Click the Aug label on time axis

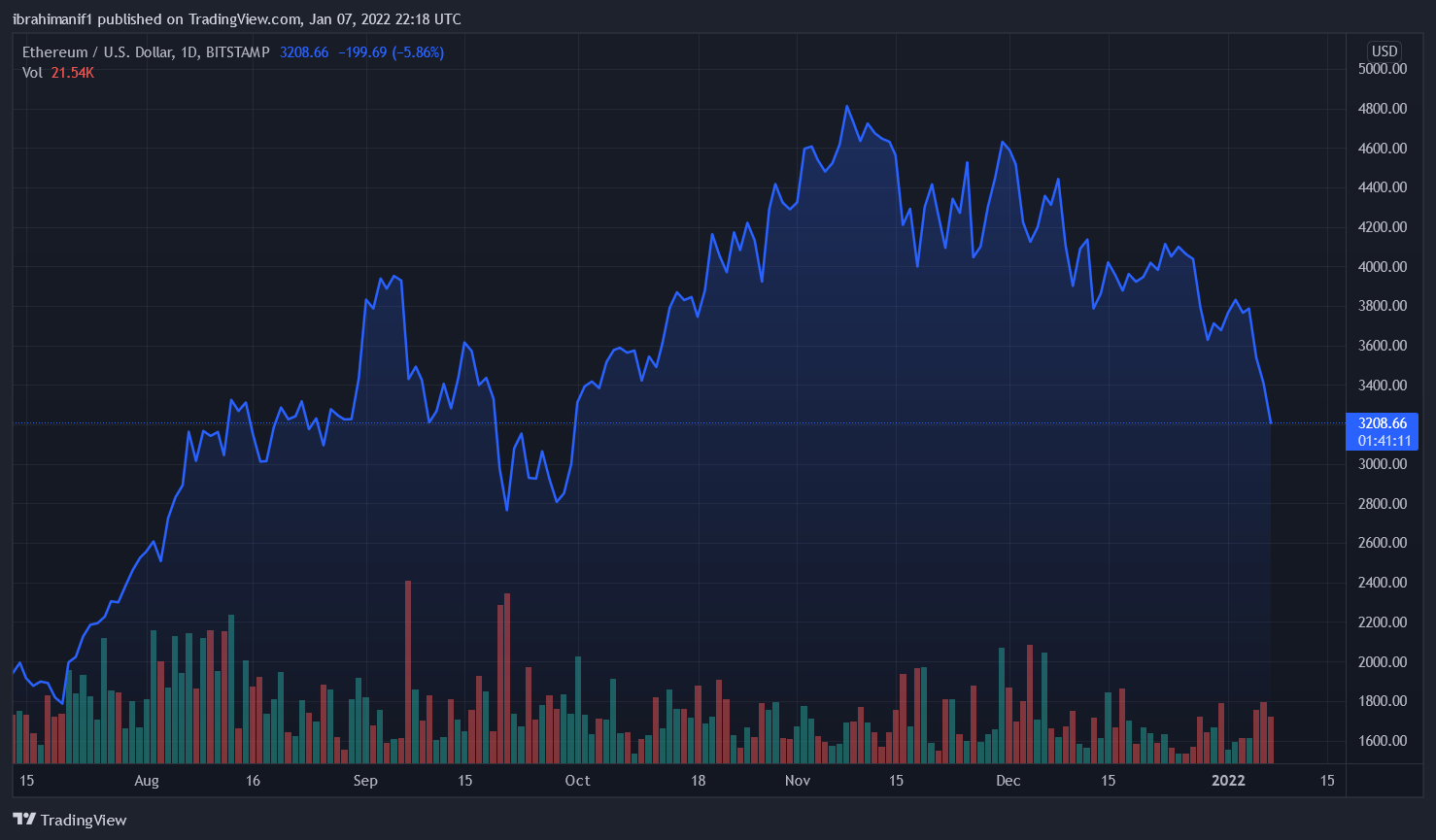click(x=147, y=781)
